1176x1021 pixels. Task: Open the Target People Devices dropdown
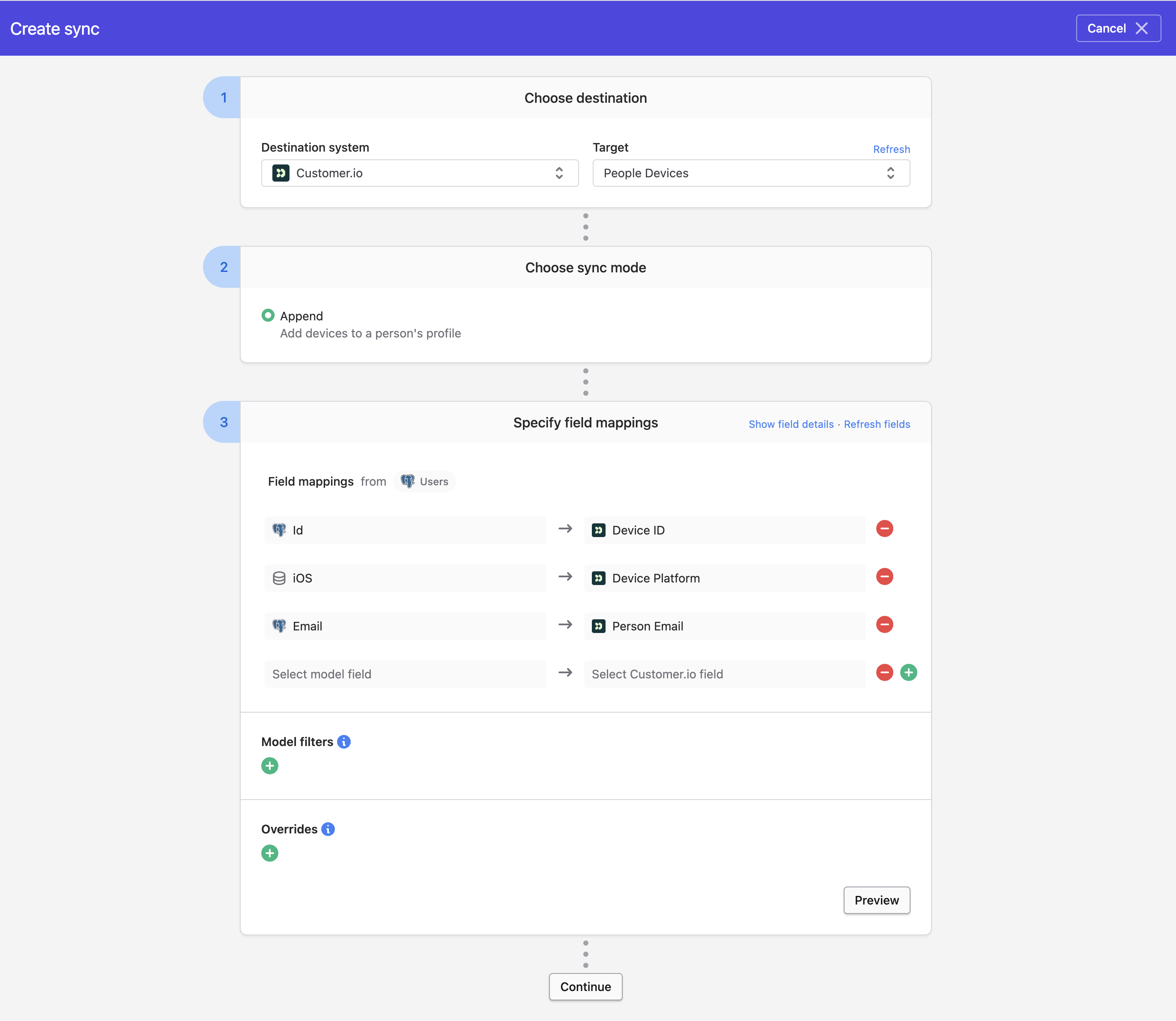click(x=750, y=173)
